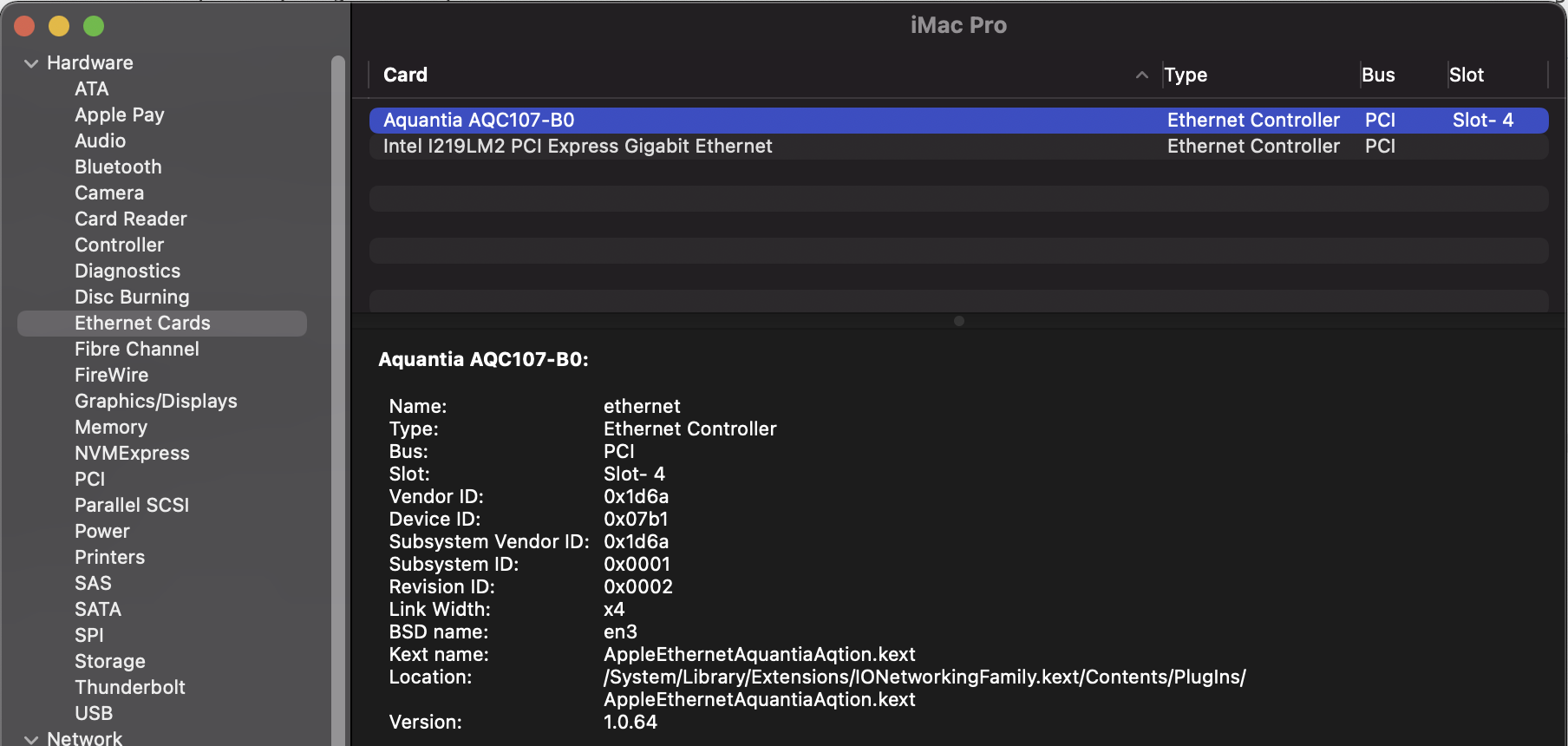Click Version value 1.0.64

(x=630, y=723)
